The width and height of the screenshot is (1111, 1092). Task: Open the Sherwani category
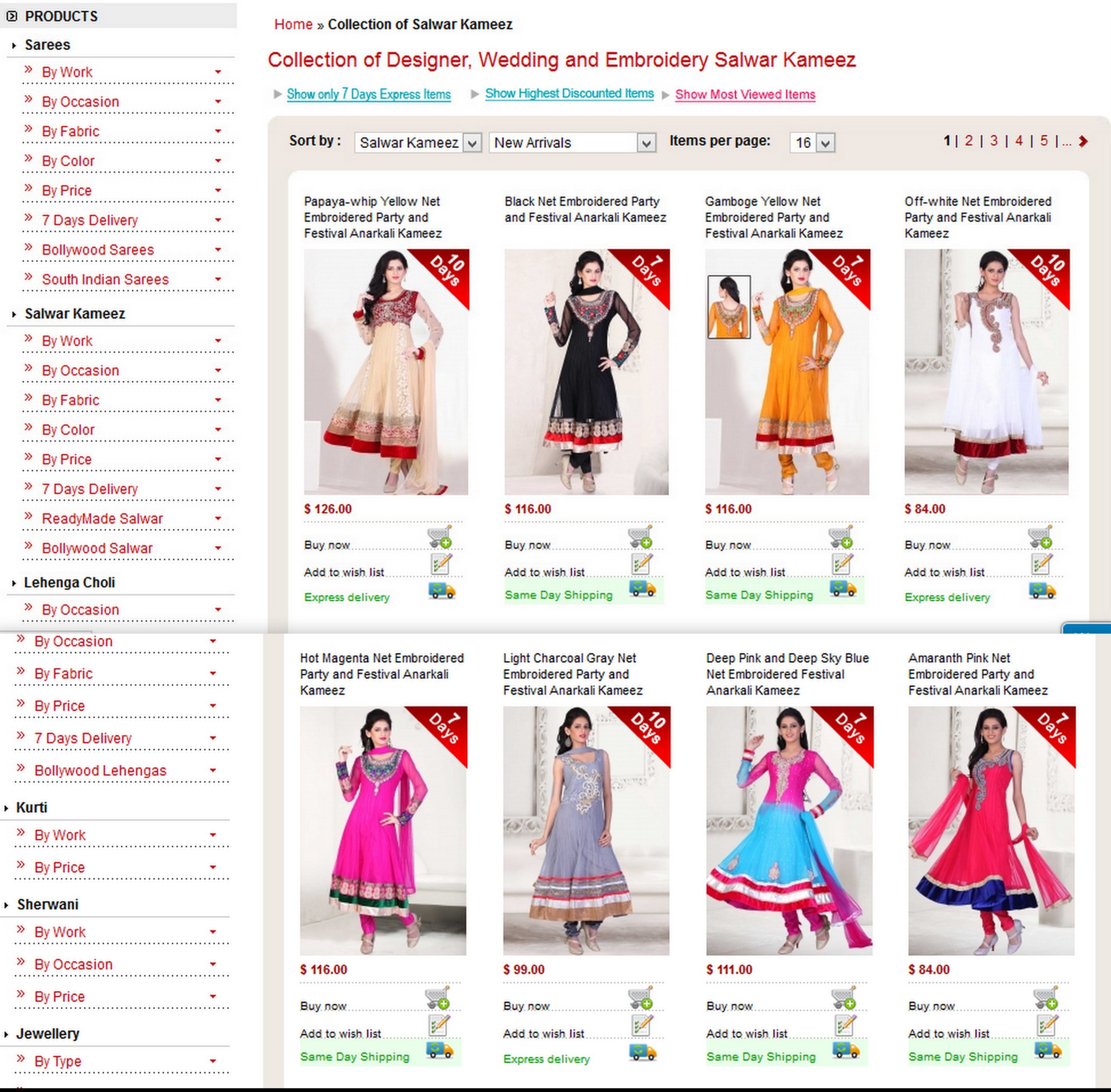48,904
